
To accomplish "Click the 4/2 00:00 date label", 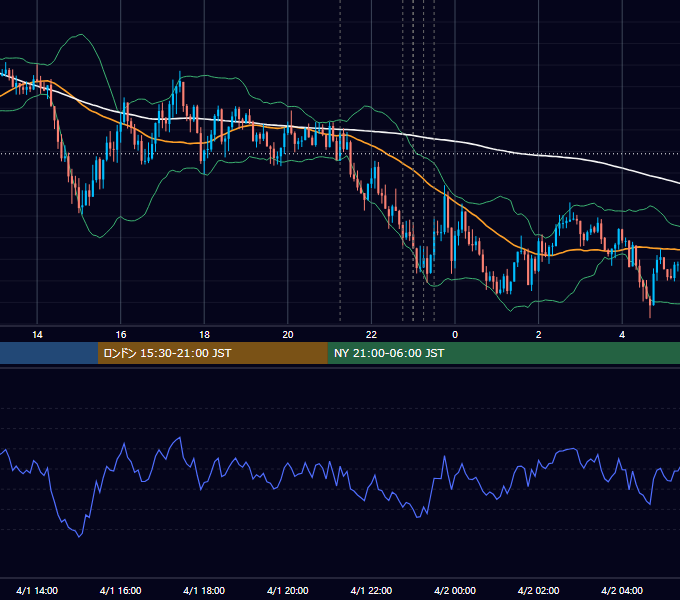I will coord(455,590).
